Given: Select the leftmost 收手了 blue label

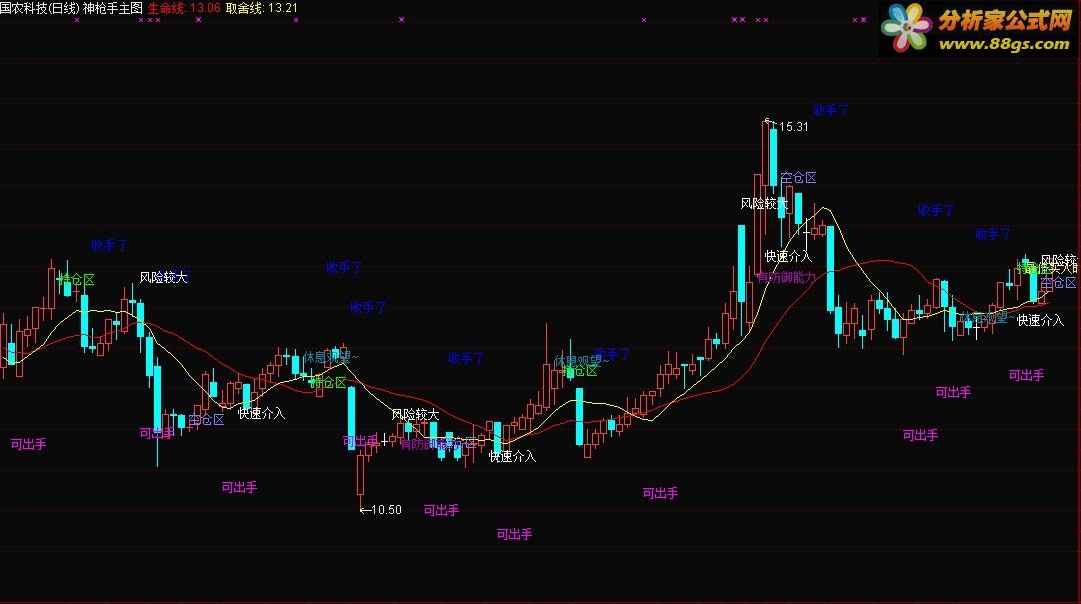Looking at the screenshot, I should (109, 245).
